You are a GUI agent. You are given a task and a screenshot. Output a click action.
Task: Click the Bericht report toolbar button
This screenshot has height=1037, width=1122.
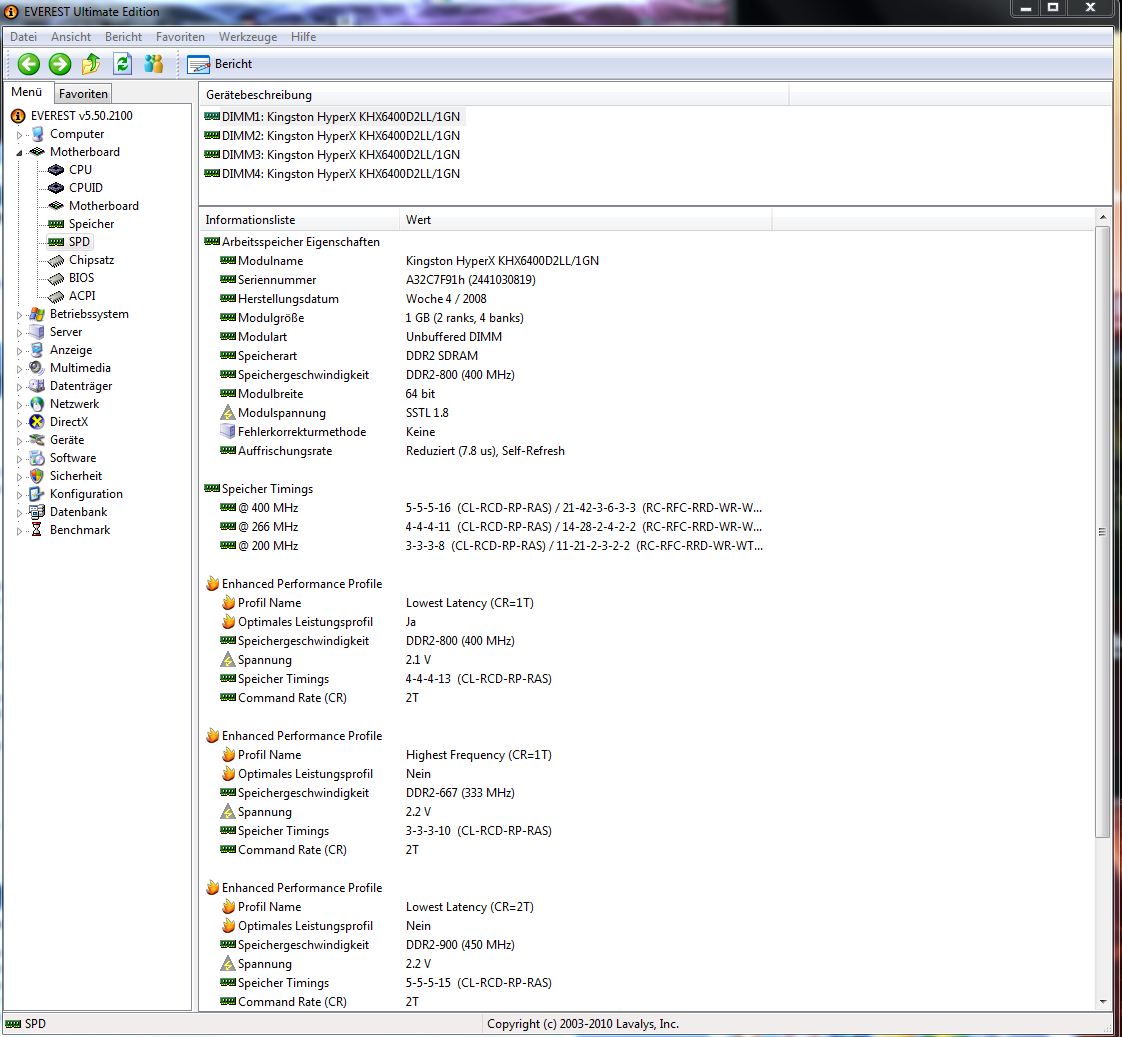coord(220,64)
